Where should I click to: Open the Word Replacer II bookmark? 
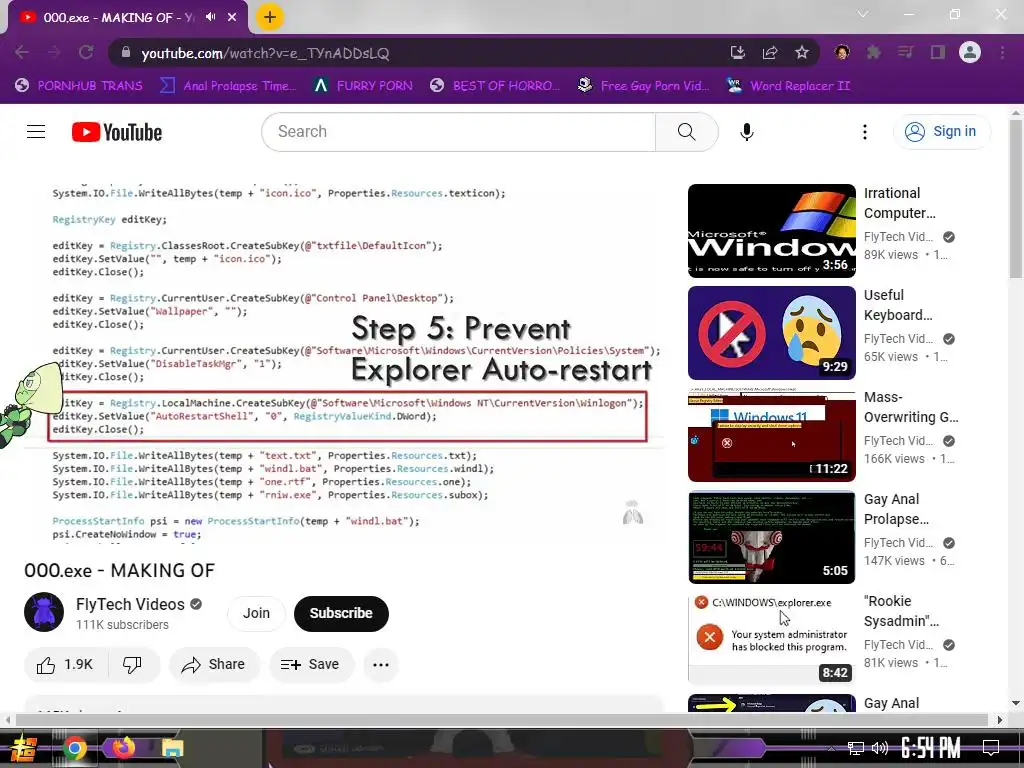point(788,86)
